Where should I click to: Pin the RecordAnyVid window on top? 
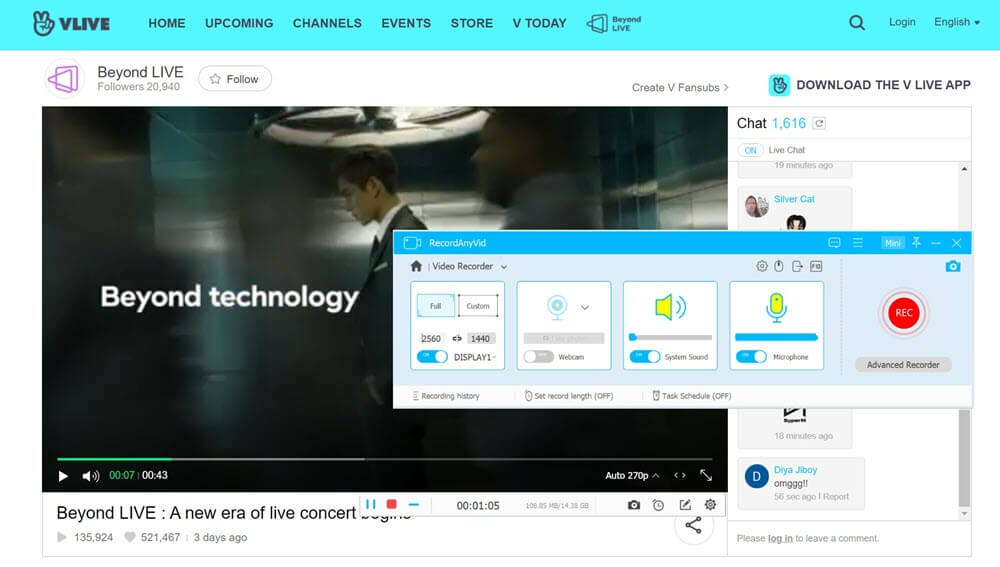coord(916,242)
